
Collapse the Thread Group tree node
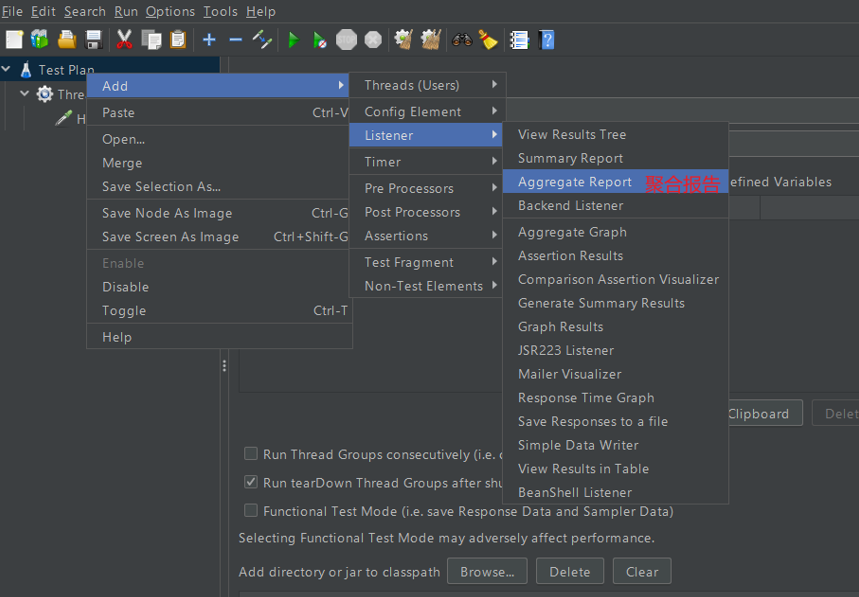pyautogui.click(x=24, y=94)
